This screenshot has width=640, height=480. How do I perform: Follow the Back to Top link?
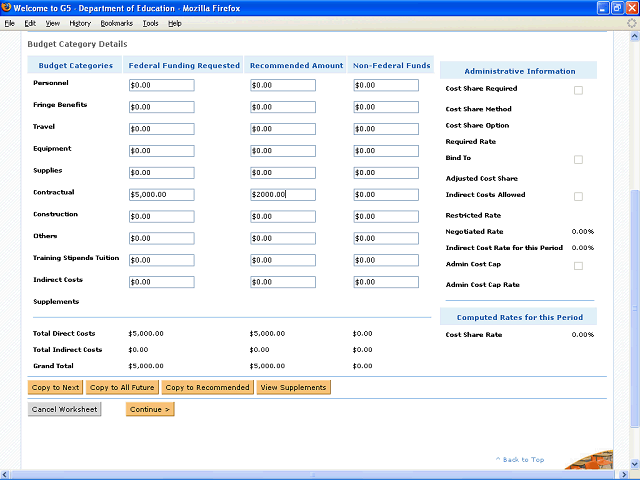[x=520, y=460]
